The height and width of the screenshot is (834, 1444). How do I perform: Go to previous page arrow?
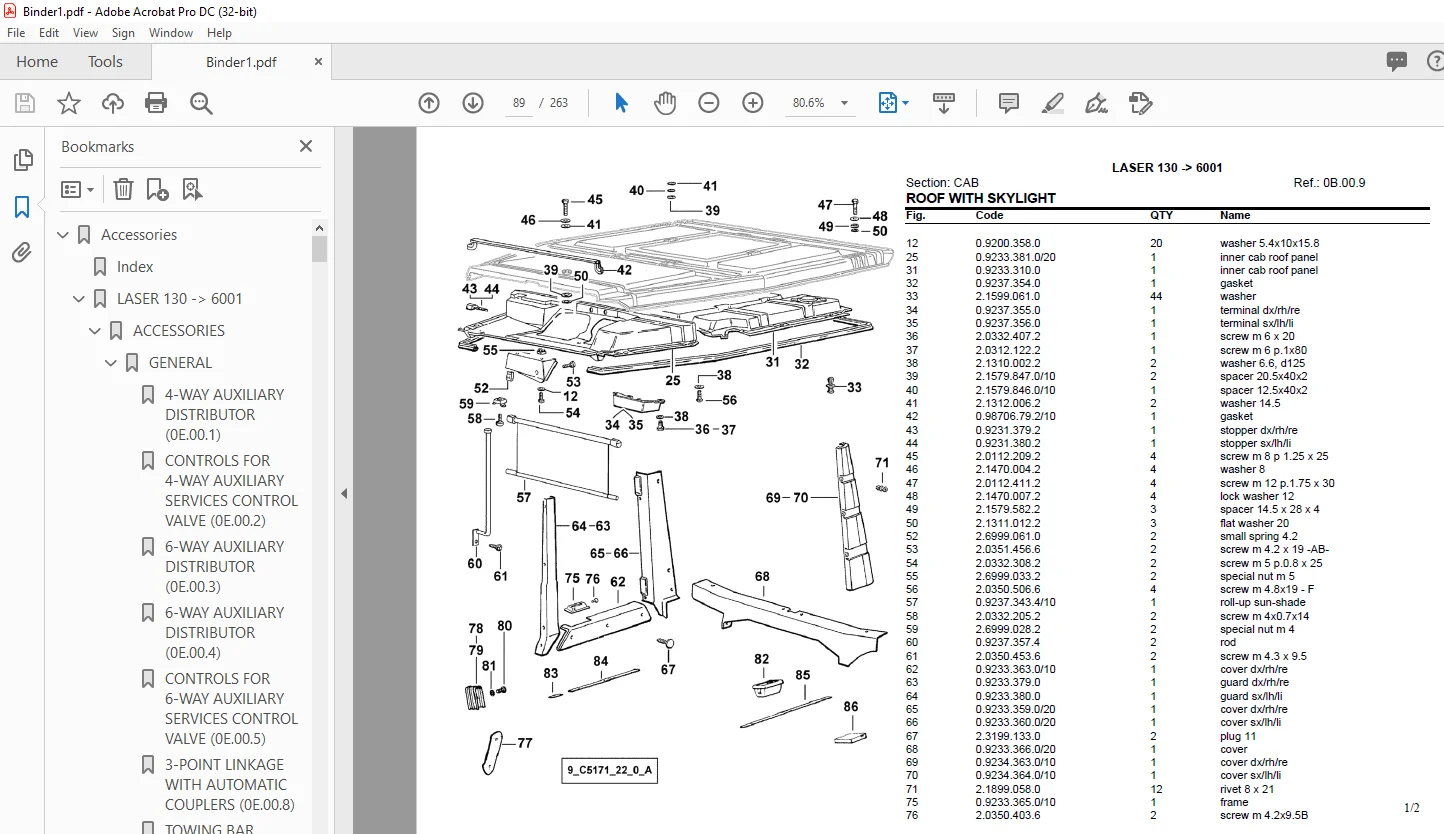coord(429,103)
